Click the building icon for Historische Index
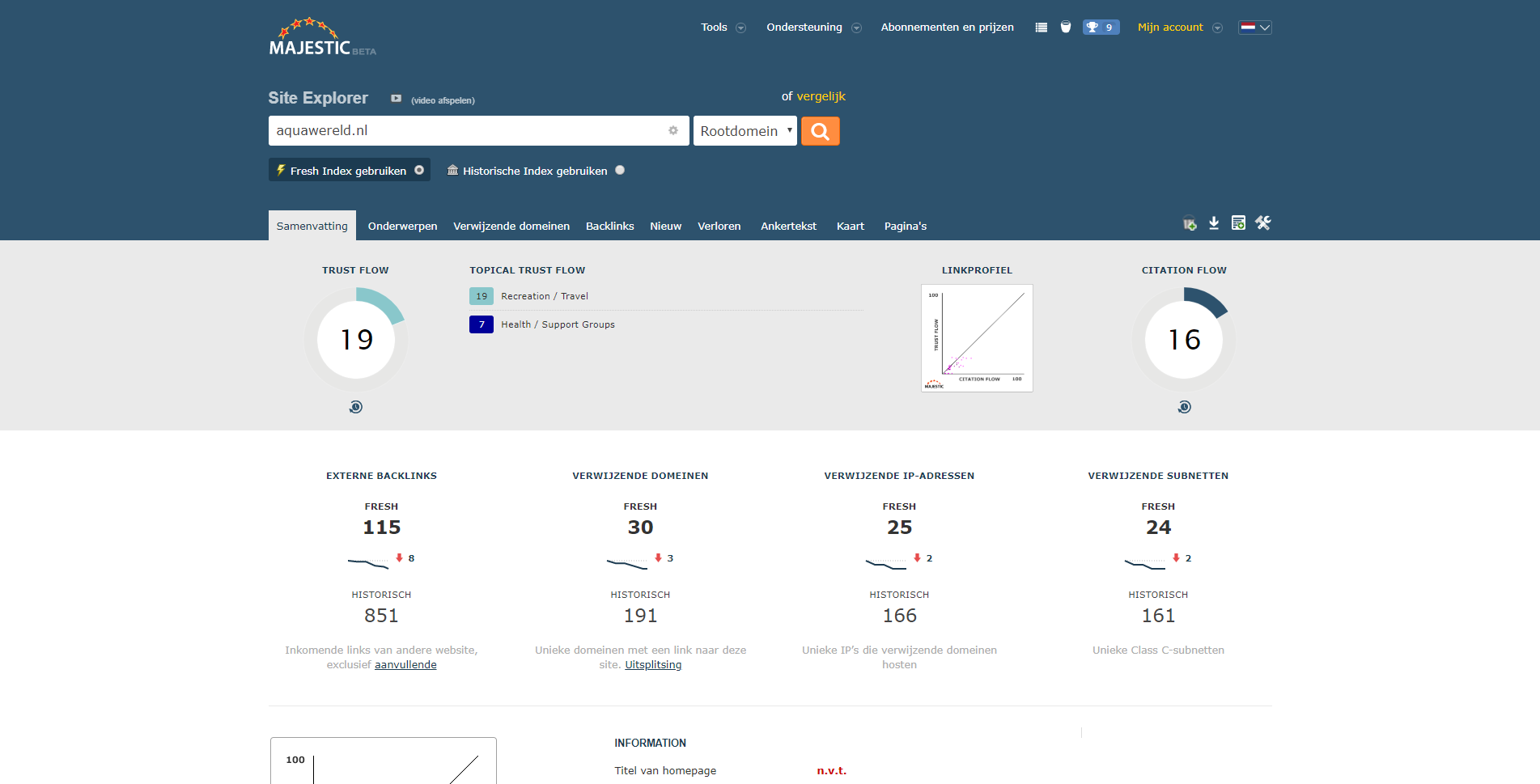 (453, 170)
